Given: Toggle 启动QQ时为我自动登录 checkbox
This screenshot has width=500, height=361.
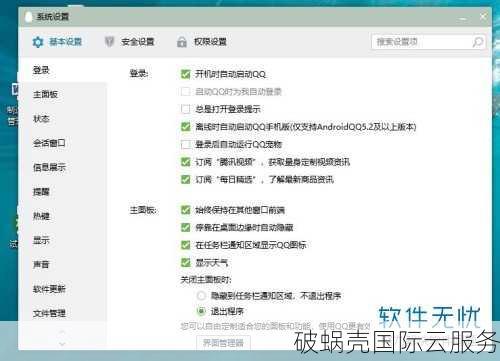Looking at the screenshot, I should click(185, 92).
